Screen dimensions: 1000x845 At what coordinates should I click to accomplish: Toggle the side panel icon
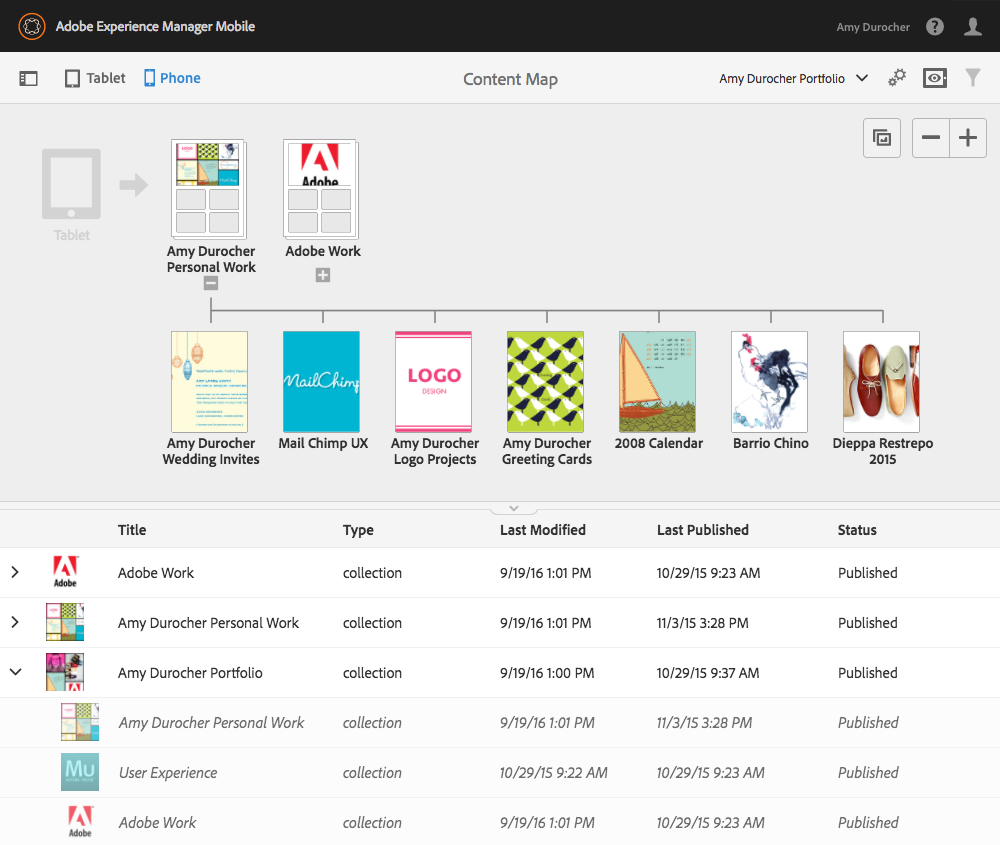(29, 78)
